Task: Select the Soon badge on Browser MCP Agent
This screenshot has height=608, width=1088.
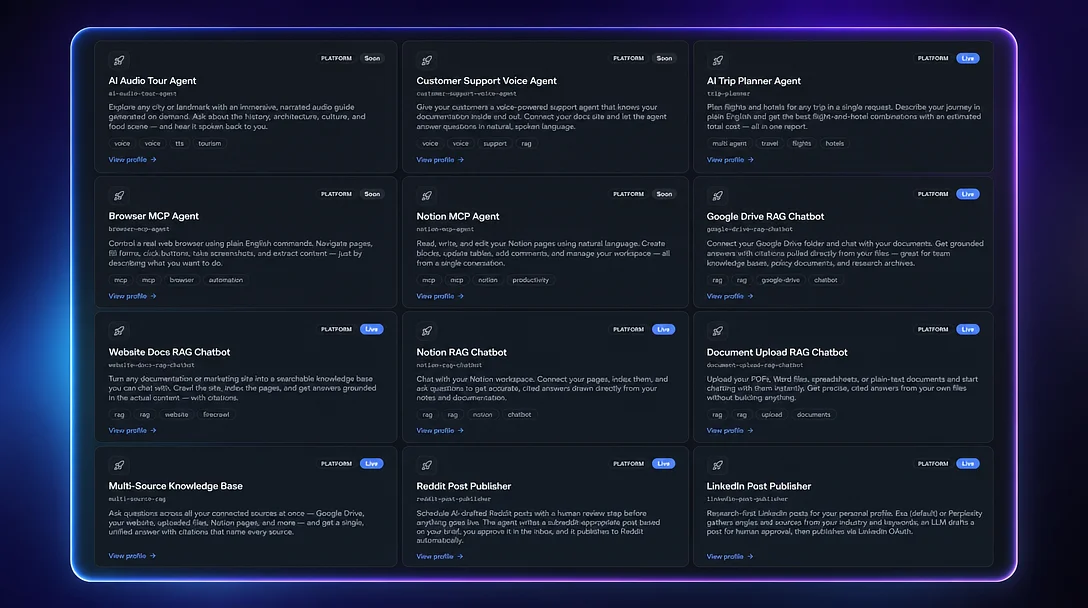Action: [372, 194]
